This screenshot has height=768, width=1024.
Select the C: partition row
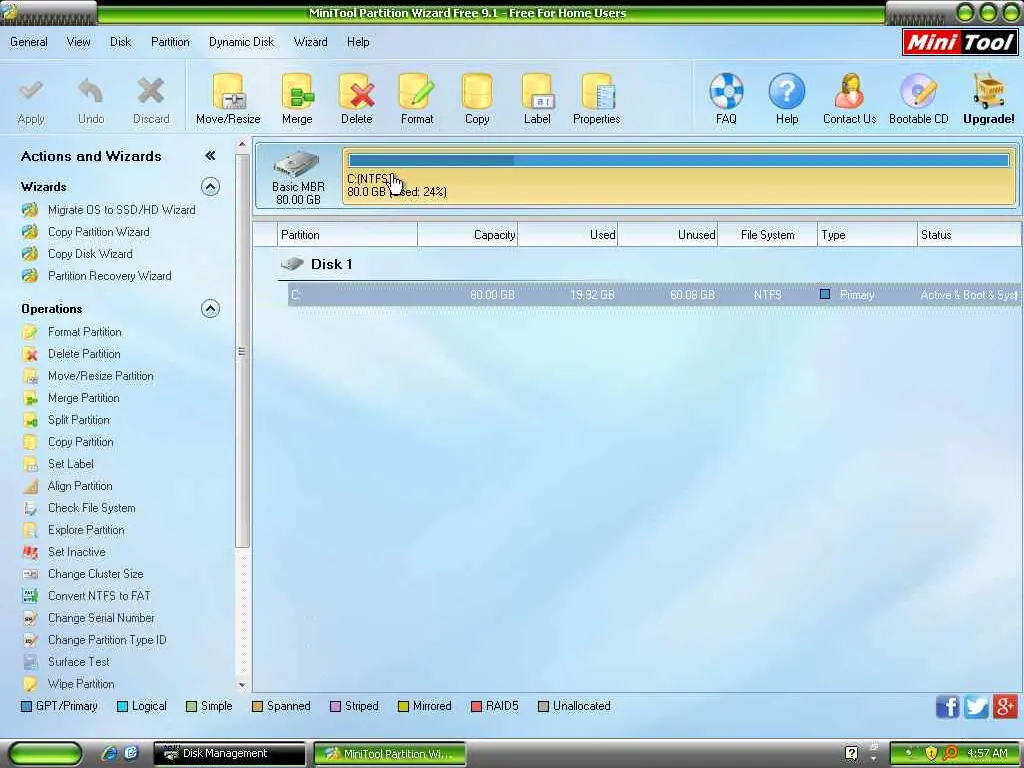pos(654,295)
